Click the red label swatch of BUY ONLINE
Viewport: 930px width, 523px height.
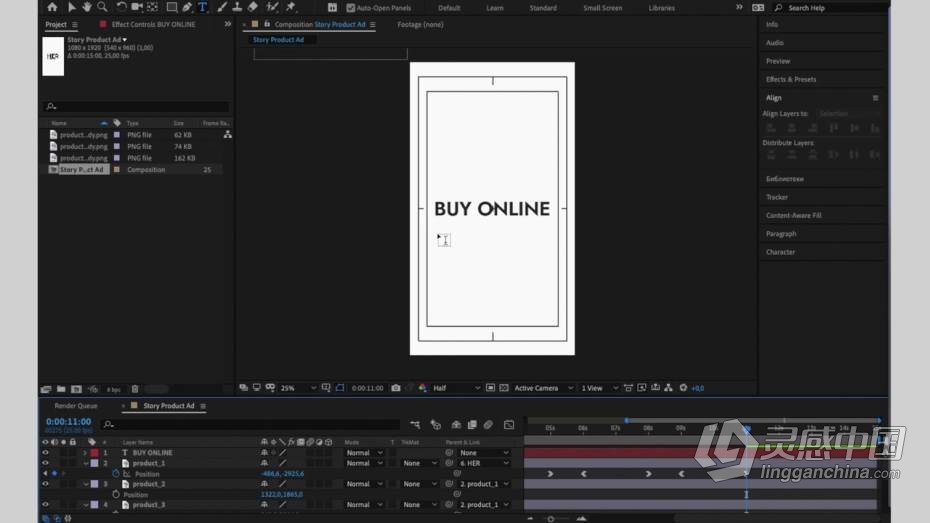click(94, 452)
